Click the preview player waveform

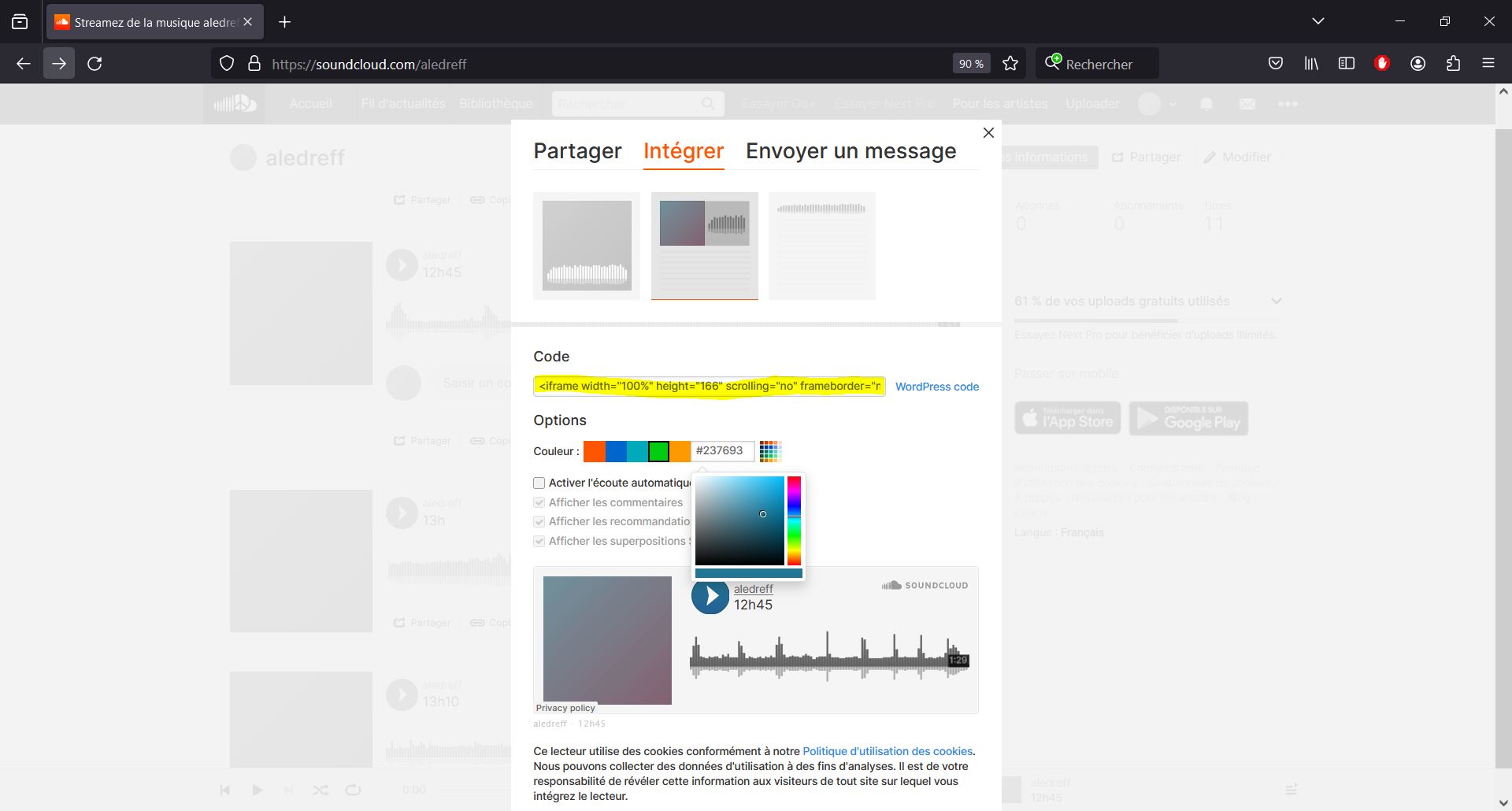click(x=829, y=656)
